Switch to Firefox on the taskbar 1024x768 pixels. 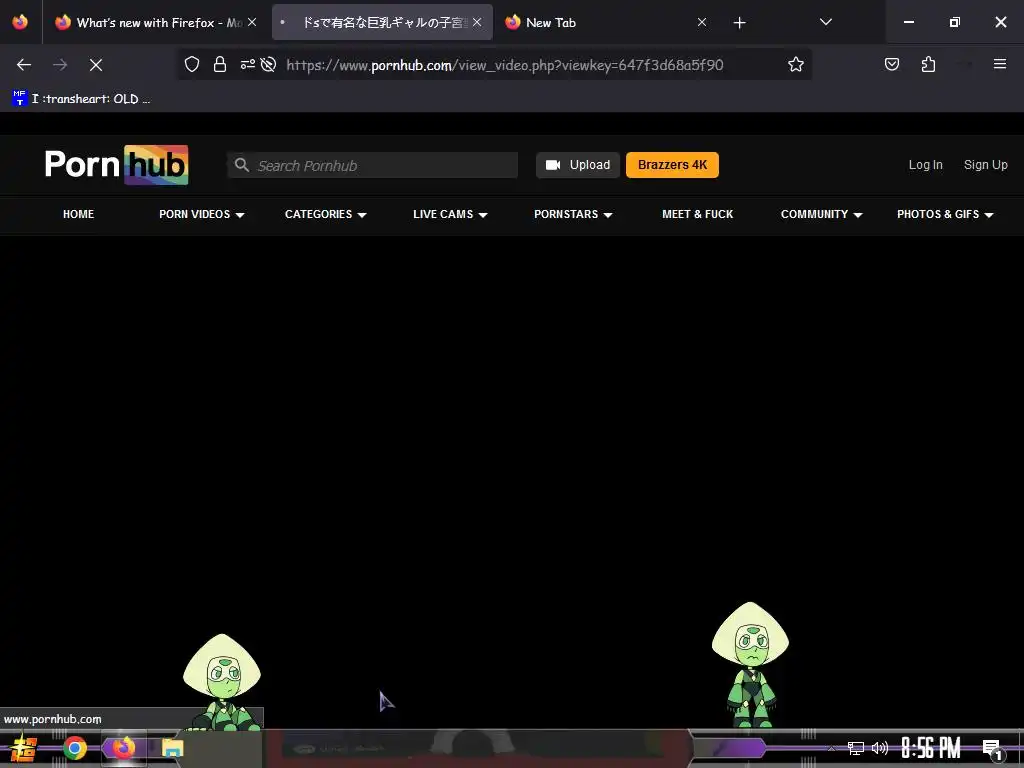pyautogui.click(x=123, y=748)
